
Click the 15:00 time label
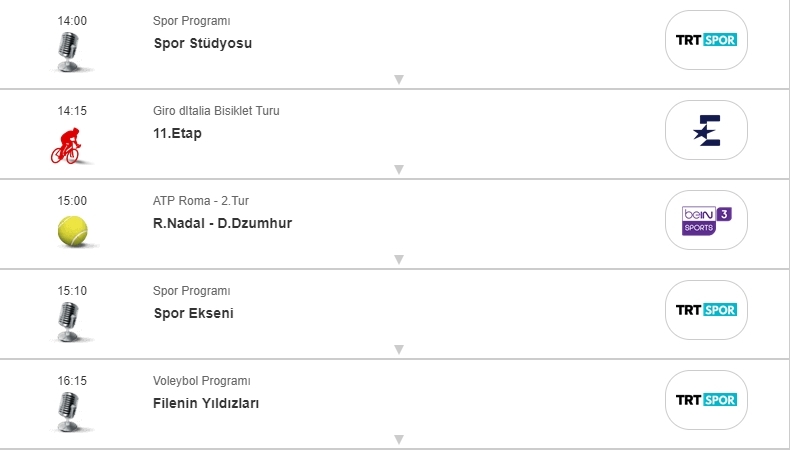(x=72, y=201)
